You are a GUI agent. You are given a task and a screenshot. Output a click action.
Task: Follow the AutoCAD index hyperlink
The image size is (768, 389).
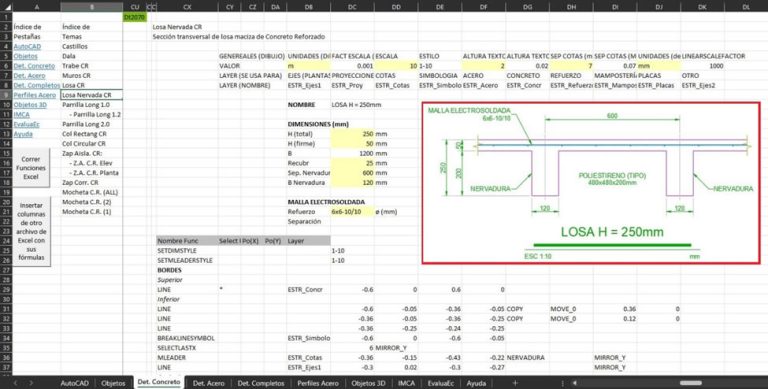pos(27,47)
